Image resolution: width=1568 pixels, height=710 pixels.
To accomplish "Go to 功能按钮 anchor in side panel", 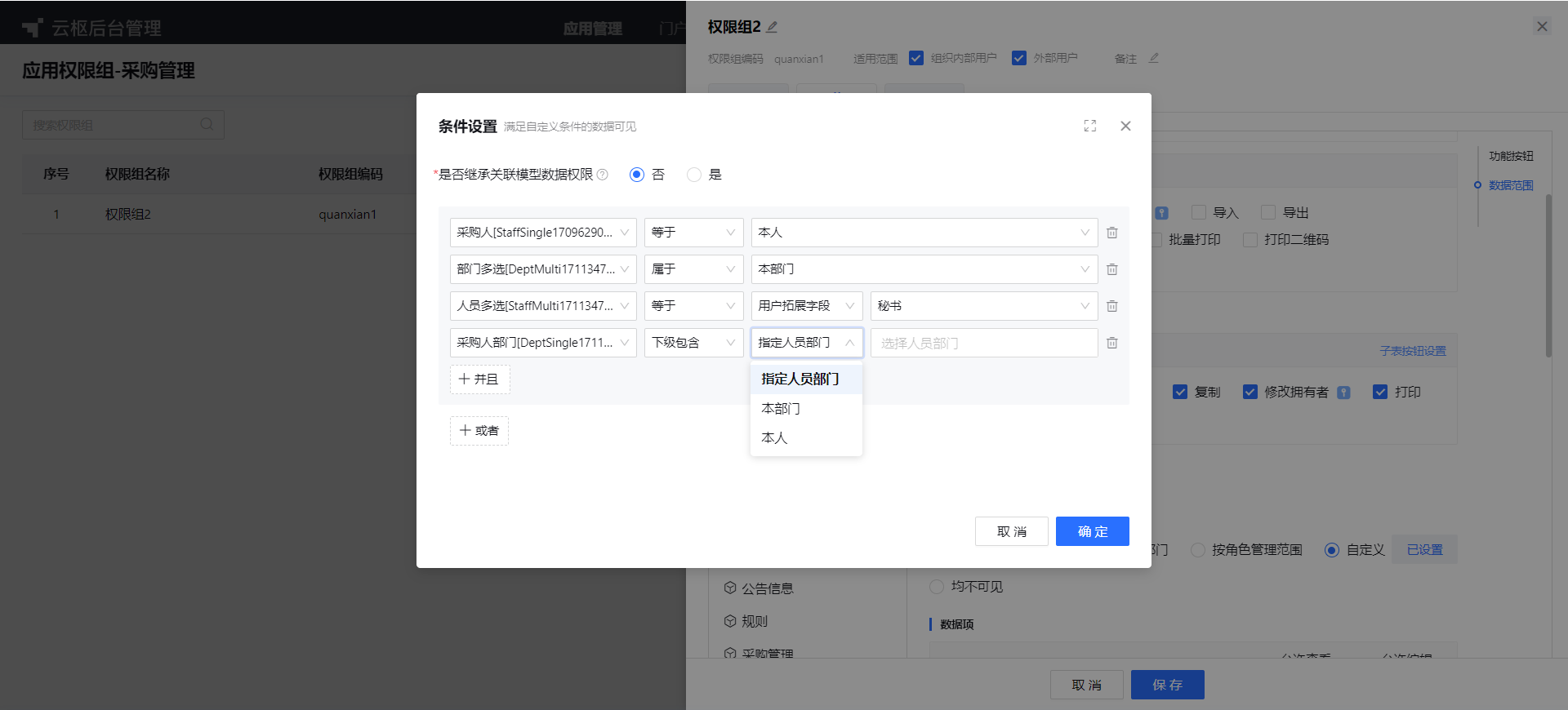I will coord(1511,156).
